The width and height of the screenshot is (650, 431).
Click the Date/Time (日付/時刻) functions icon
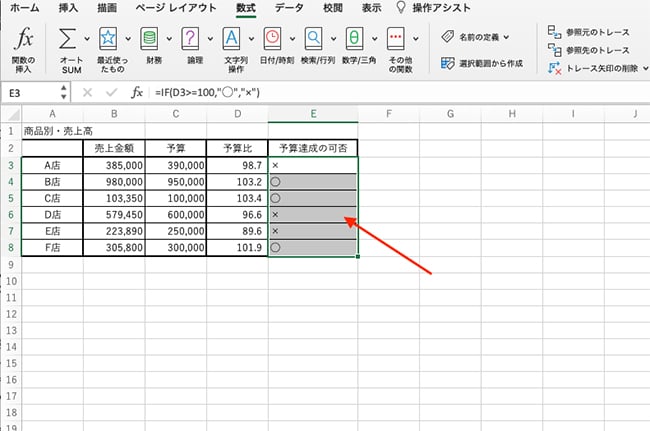272,39
